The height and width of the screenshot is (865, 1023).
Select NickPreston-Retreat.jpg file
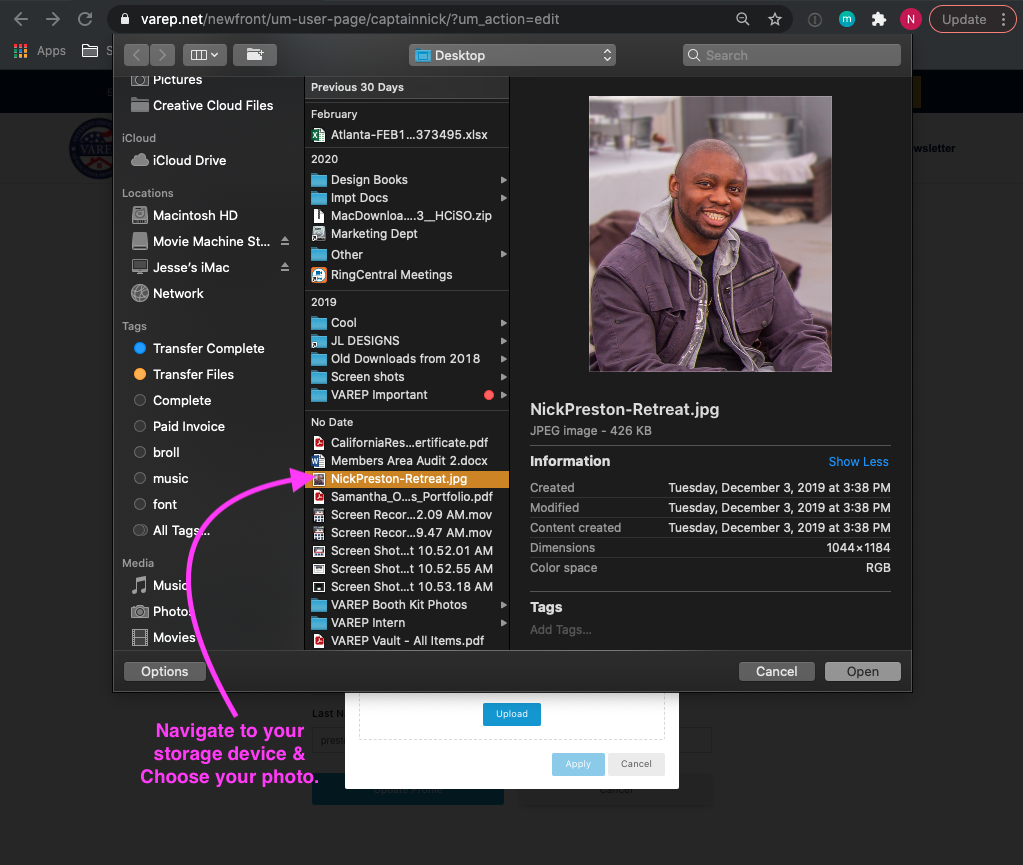coord(406,479)
